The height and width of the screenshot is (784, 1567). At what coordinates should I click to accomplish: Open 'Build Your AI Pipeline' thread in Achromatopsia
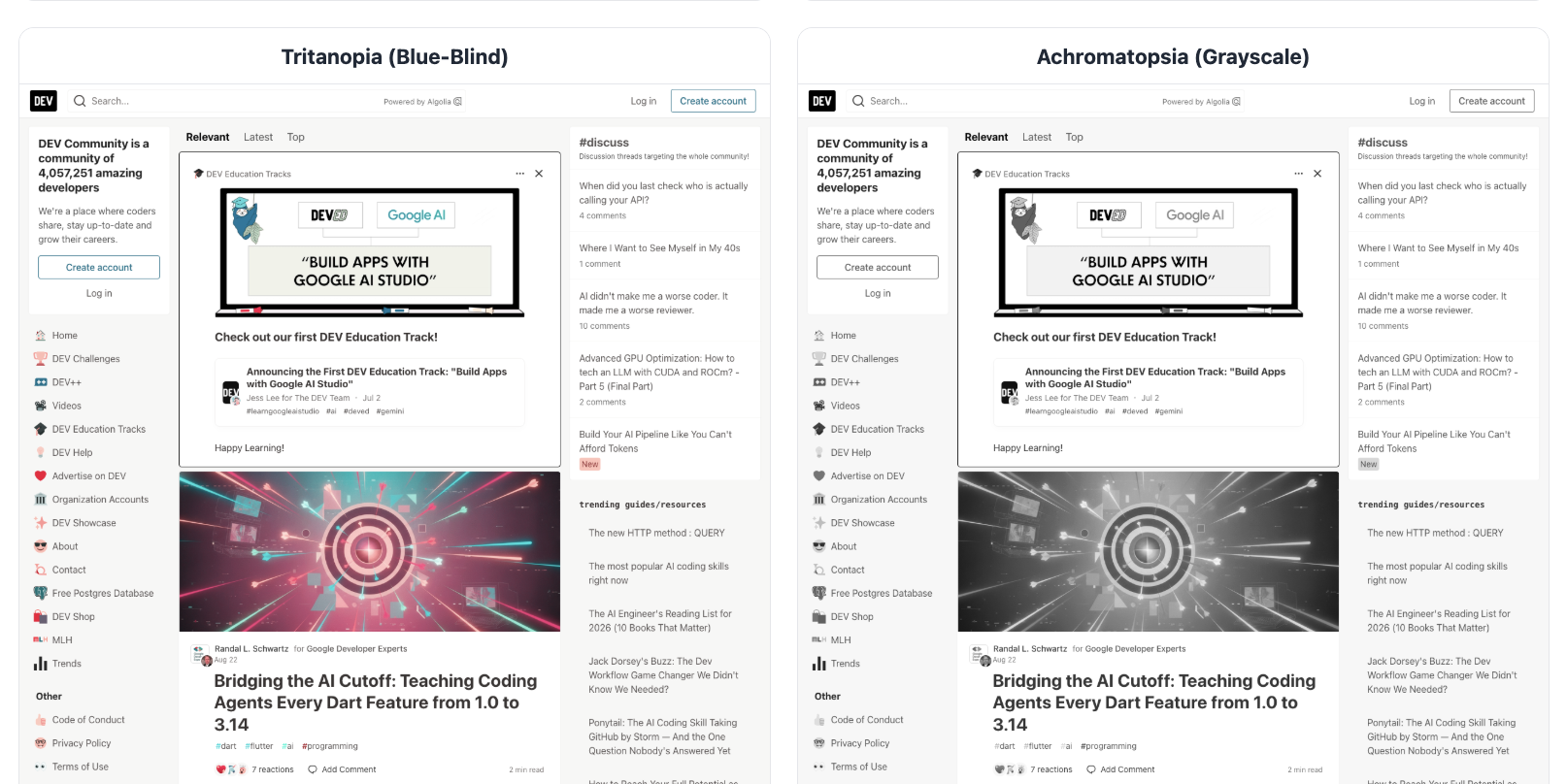pos(1434,441)
